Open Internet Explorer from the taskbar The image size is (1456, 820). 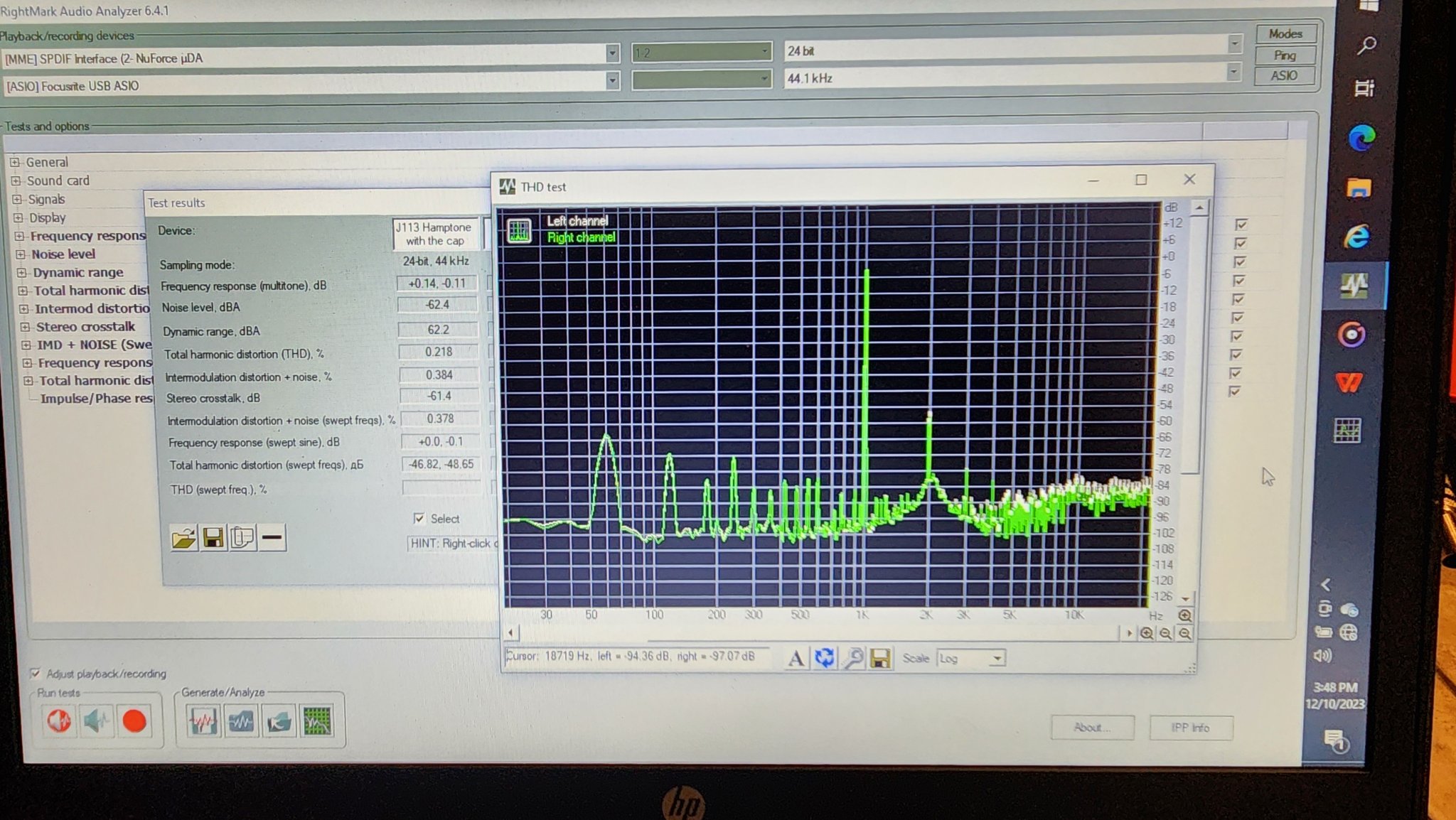click(x=1356, y=237)
